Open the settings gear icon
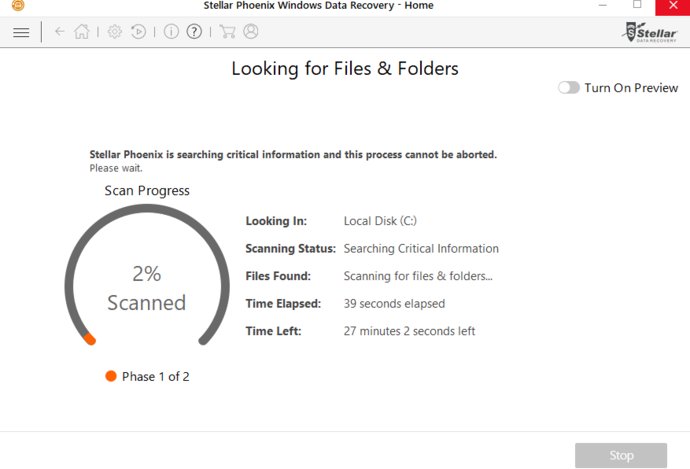This screenshot has height=469, width=690. point(115,32)
